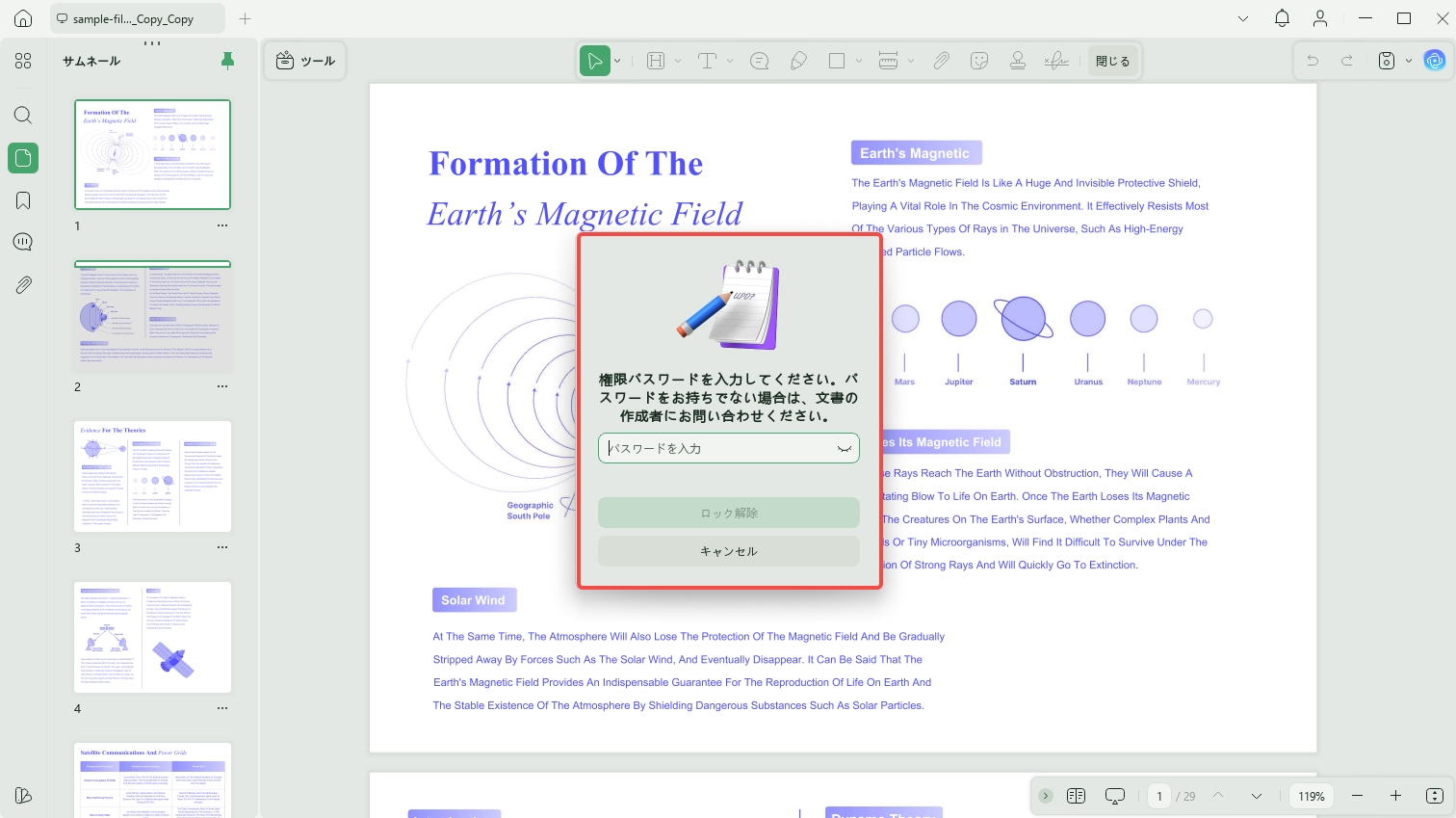Open the page layout view icon

click(x=1077, y=796)
